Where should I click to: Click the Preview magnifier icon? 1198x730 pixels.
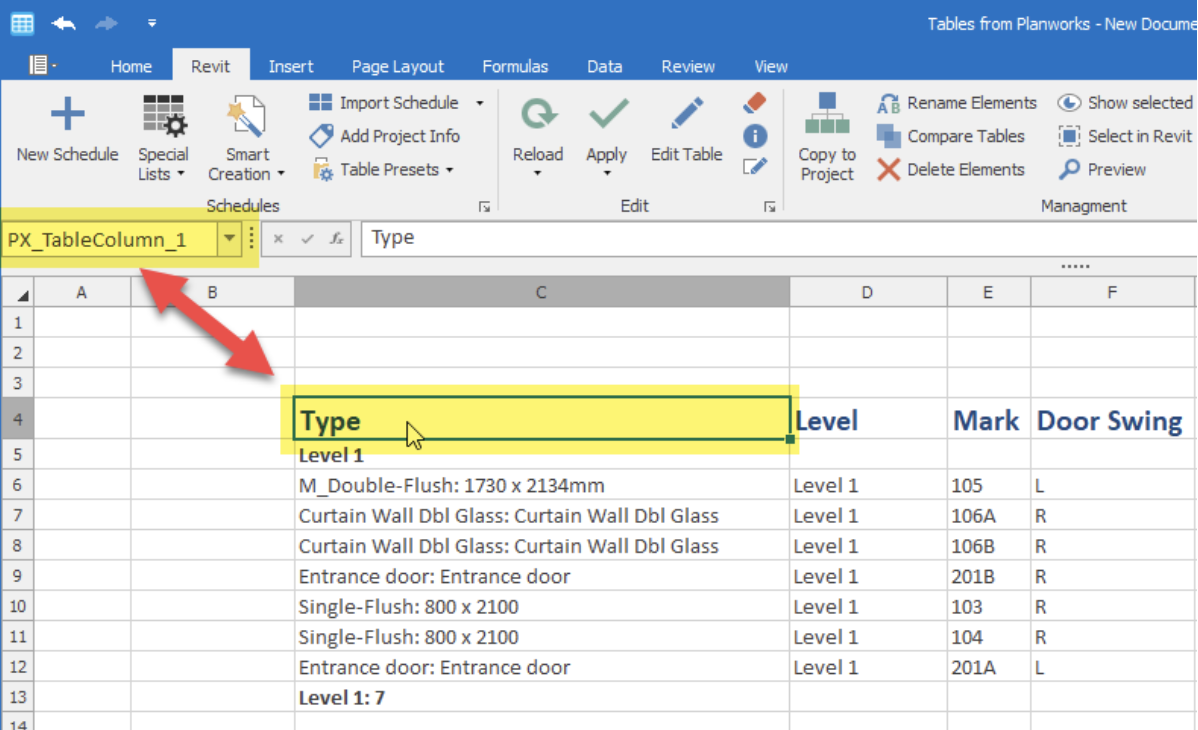point(1070,169)
